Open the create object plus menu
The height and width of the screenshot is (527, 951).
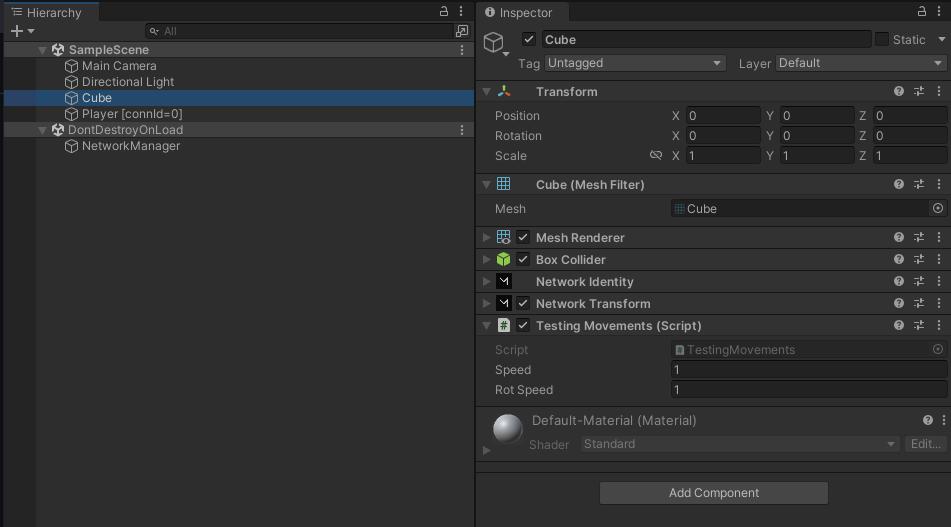[x=22, y=31]
